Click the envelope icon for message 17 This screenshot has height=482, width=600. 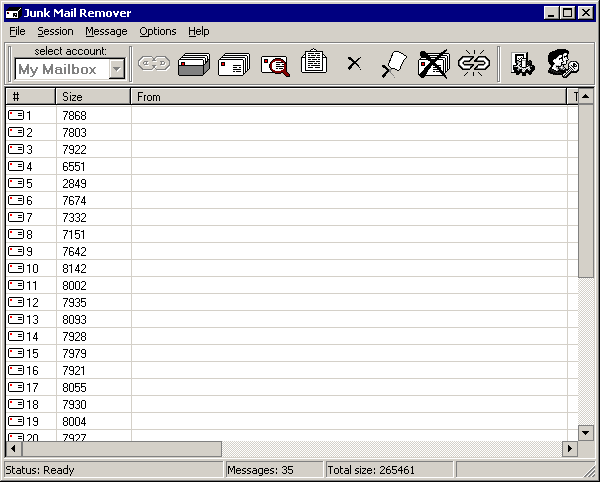click(x=16, y=387)
